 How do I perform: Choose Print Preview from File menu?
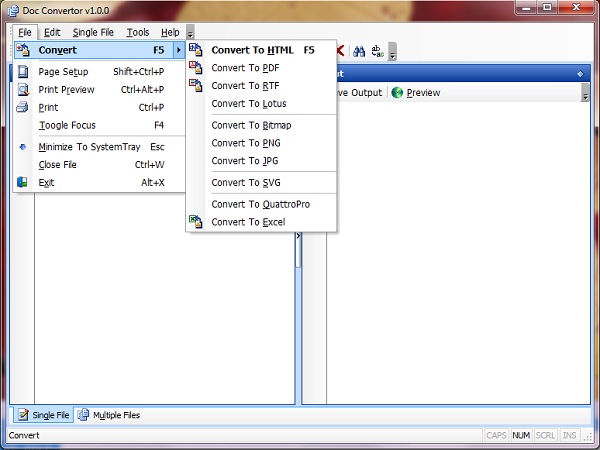point(99,90)
